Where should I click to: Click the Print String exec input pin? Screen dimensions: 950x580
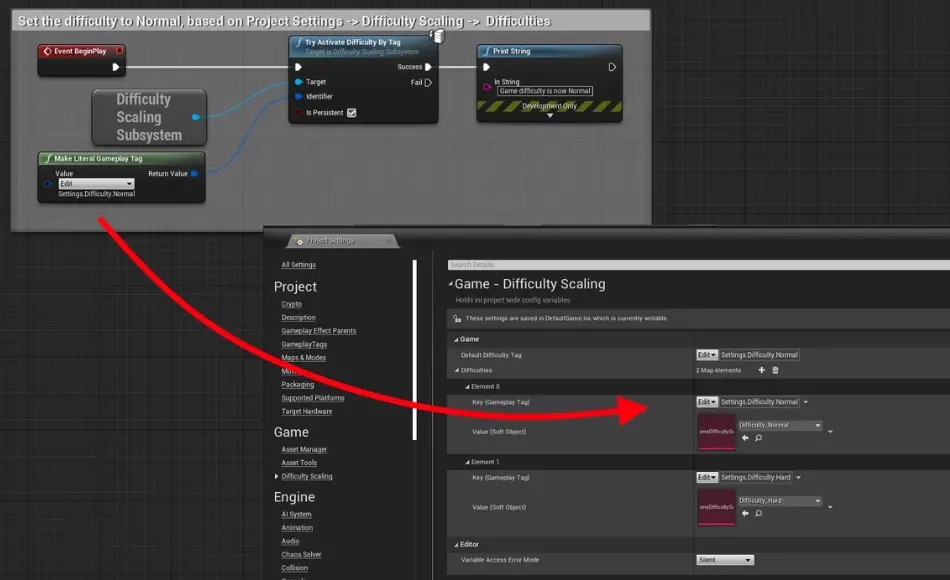tap(486, 67)
